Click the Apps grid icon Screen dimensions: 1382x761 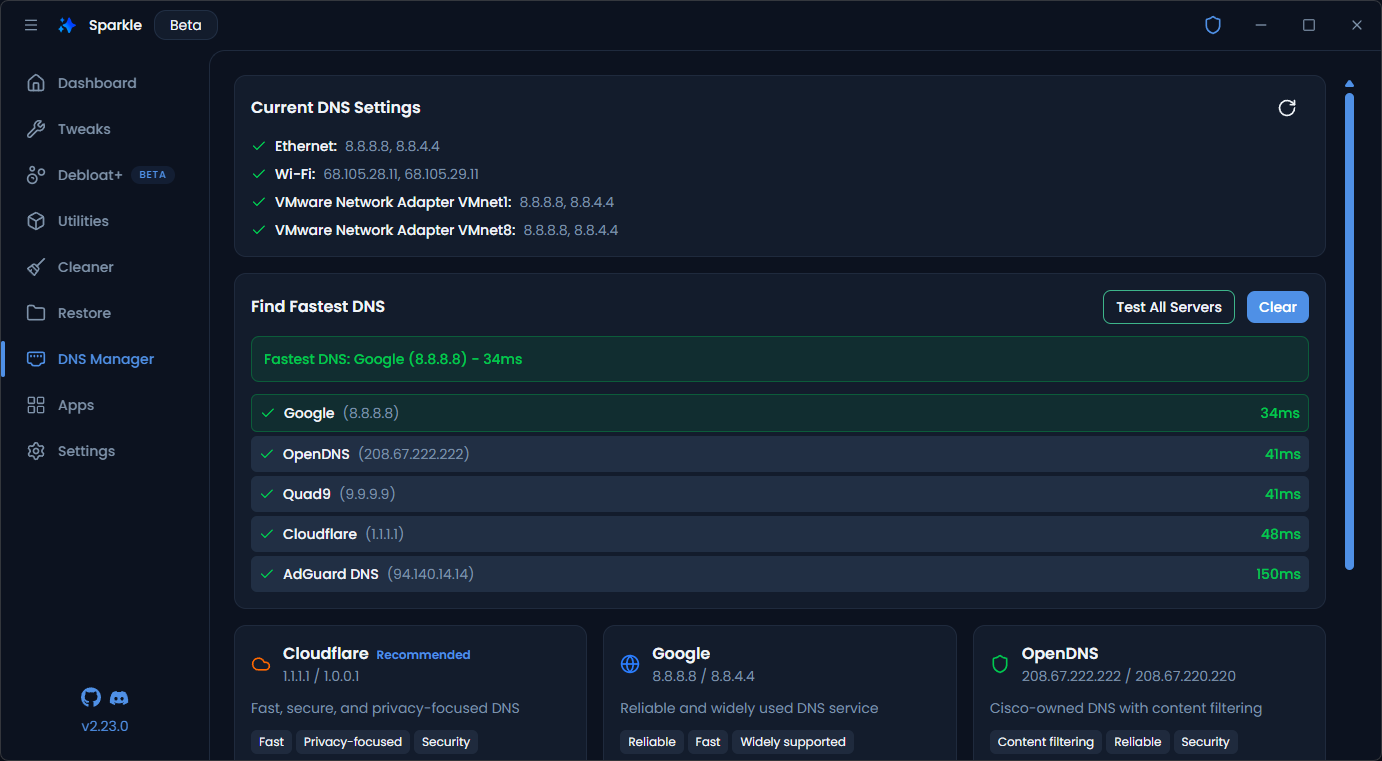pyautogui.click(x=36, y=405)
